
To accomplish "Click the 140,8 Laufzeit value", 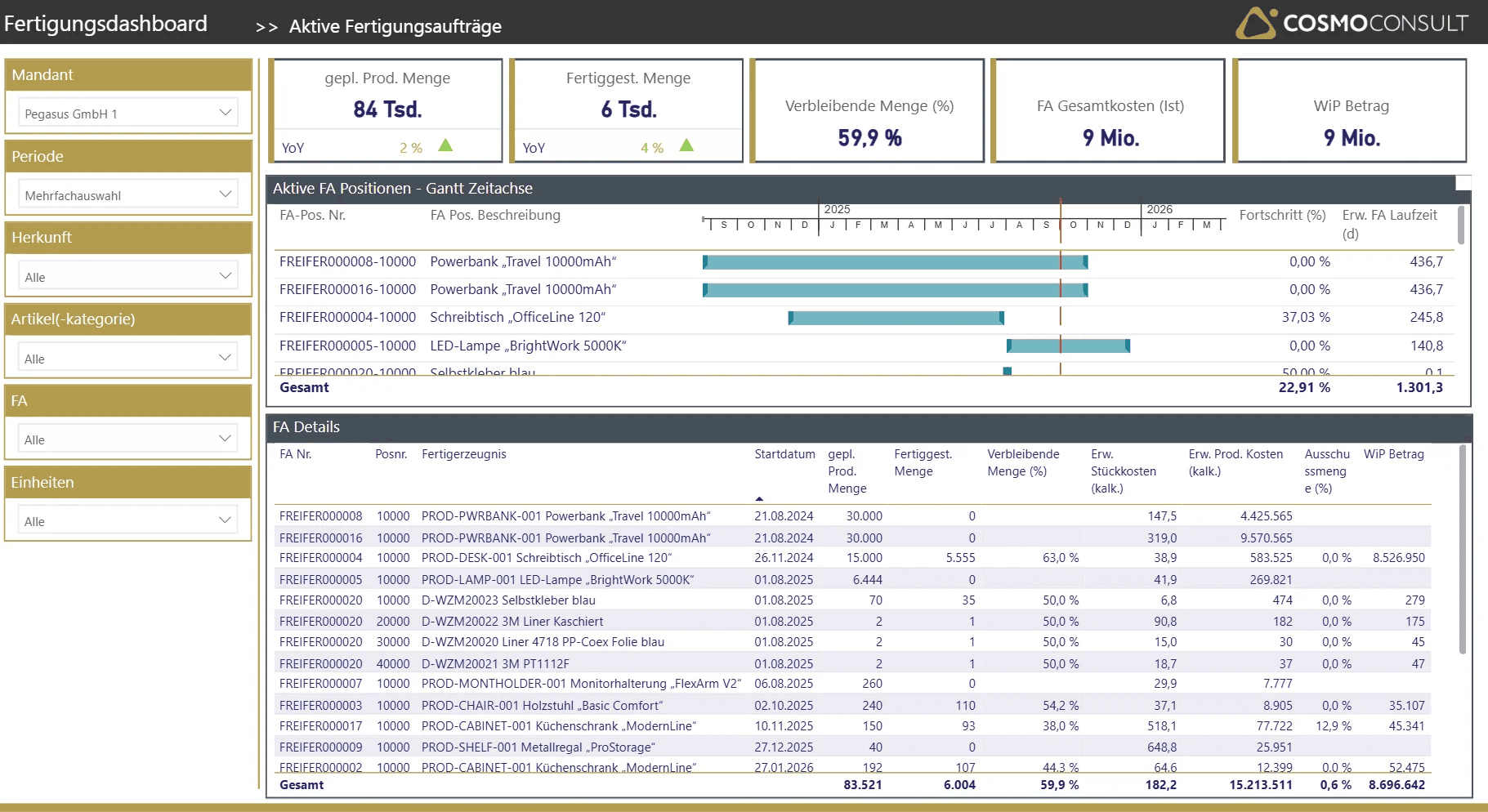I will point(1427,346).
